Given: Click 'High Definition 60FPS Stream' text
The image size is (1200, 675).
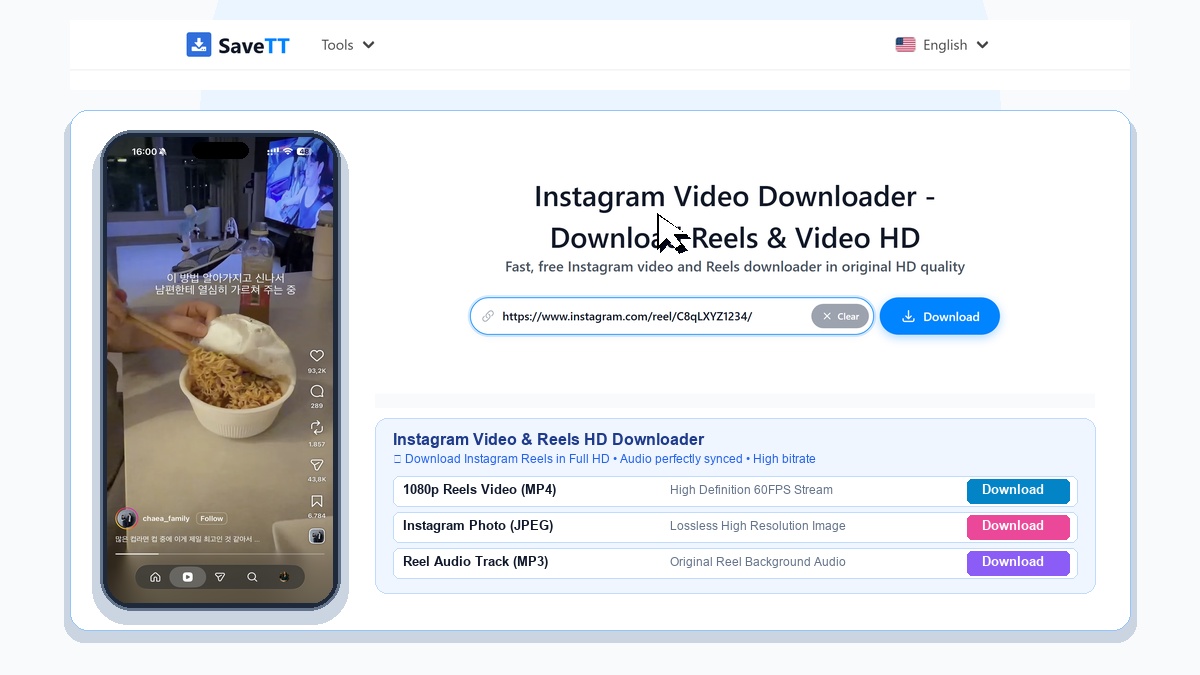Looking at the screenshot, I should pos(751,490).
